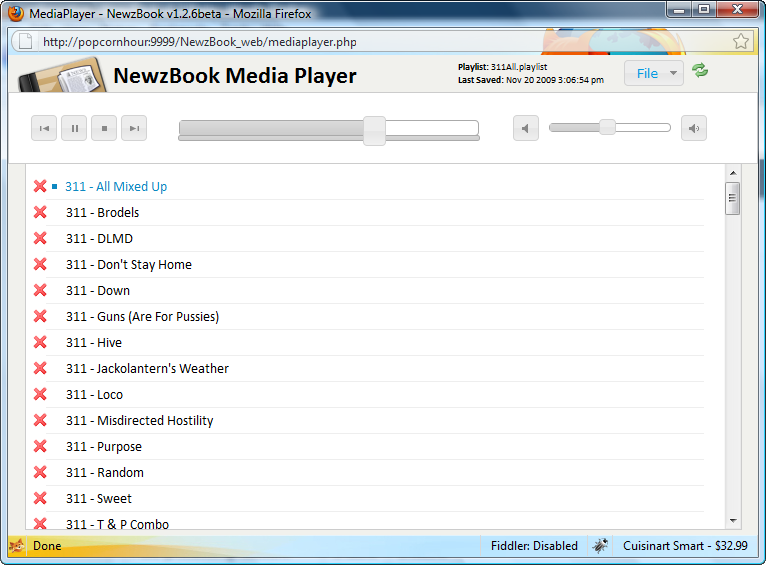Image resolution: width=766 pixels, height=565 pixels.
Task: Remove 311 - T & P Combo from playlist
Action: pos(40,523)
